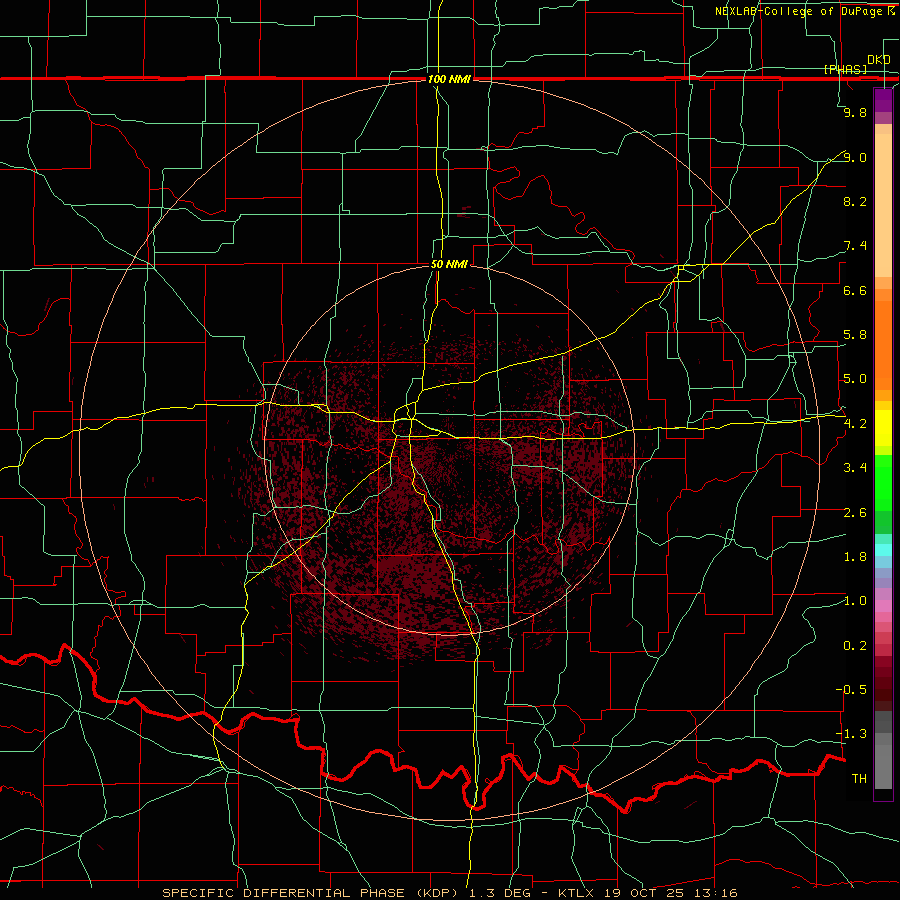Click the yellow segment of the color bar

pos(883,428)
